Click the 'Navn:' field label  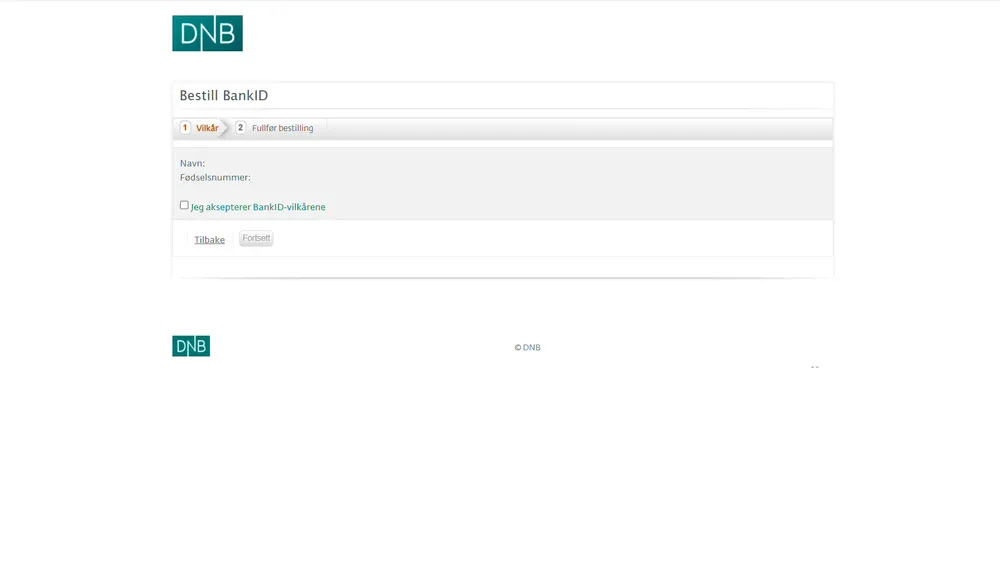pyautogui.click(x=192, y=163)
